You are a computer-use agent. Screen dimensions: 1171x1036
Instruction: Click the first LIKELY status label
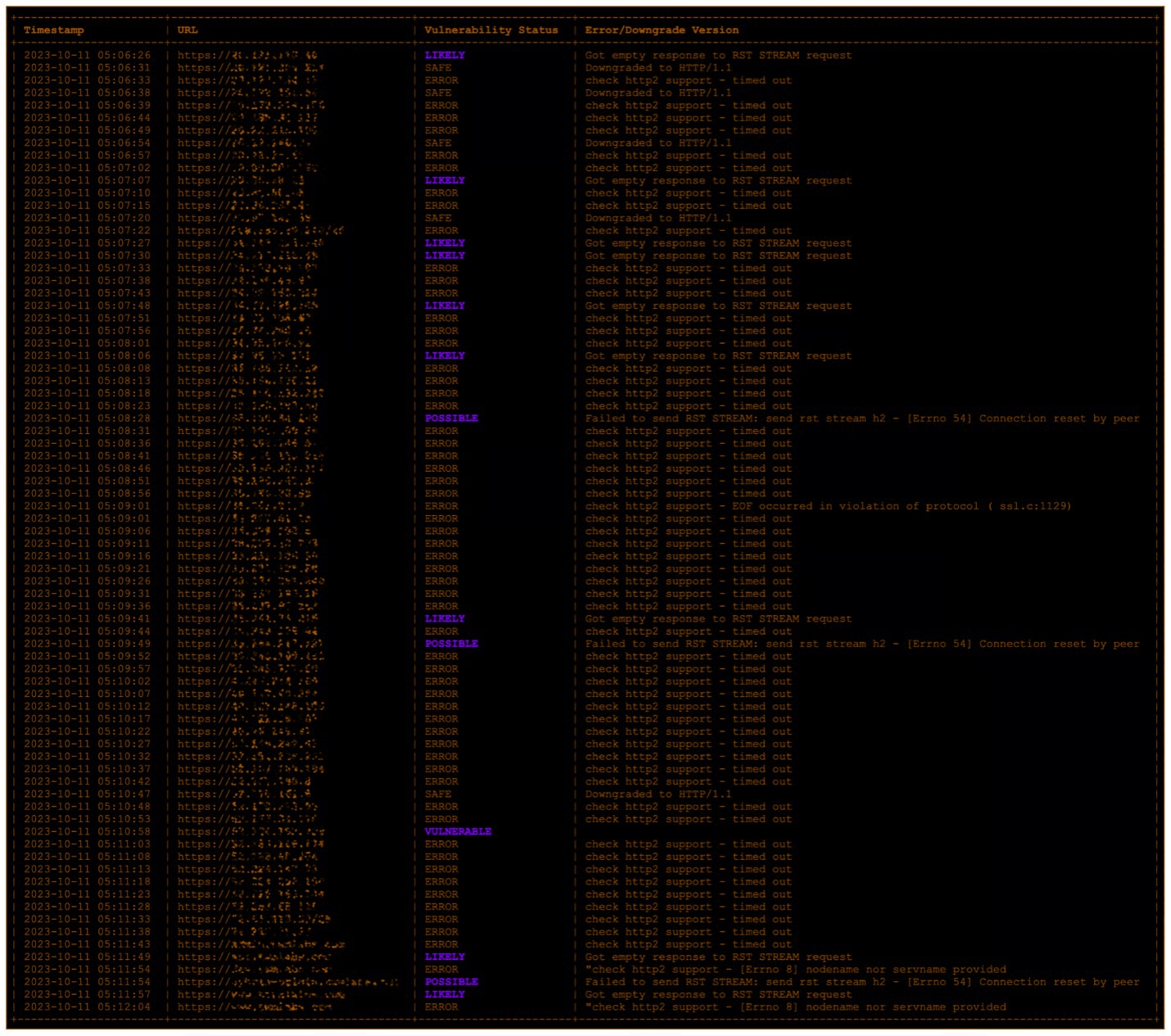coord(444,55)
